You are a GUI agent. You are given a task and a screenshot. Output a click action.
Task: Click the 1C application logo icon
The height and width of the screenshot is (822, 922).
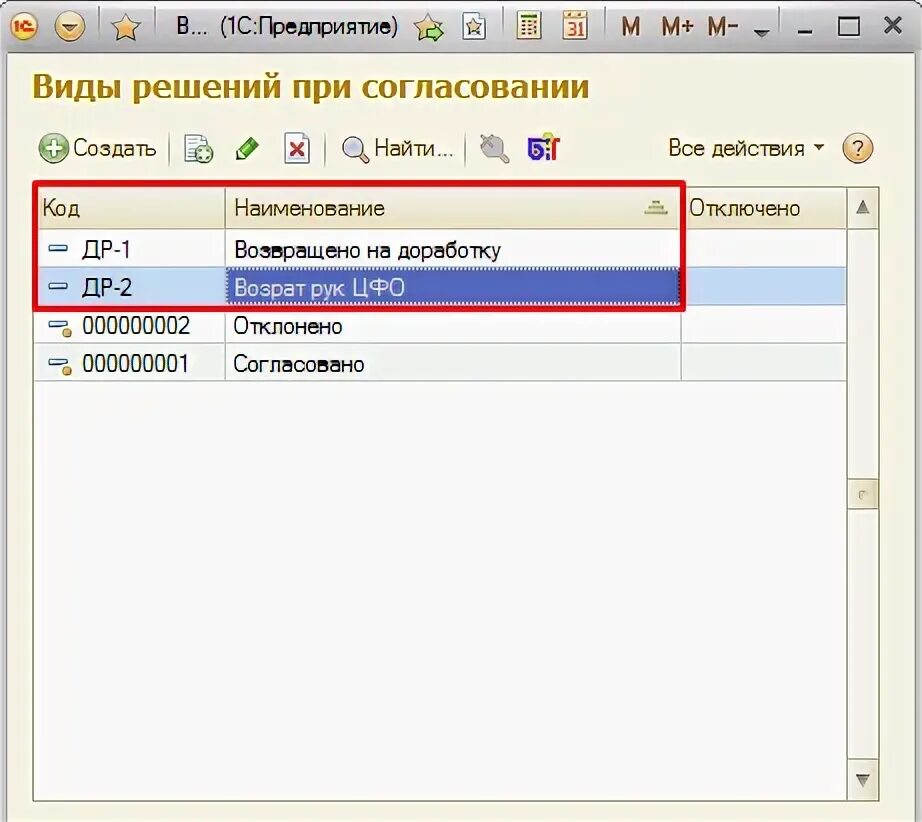tap(24, 26)
